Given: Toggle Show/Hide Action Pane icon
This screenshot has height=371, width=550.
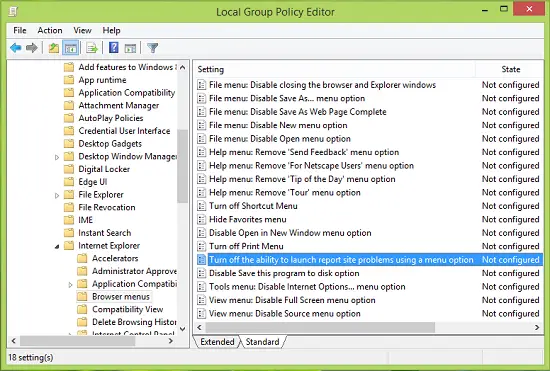Looking at the screenshot, I should coord(130,48).
